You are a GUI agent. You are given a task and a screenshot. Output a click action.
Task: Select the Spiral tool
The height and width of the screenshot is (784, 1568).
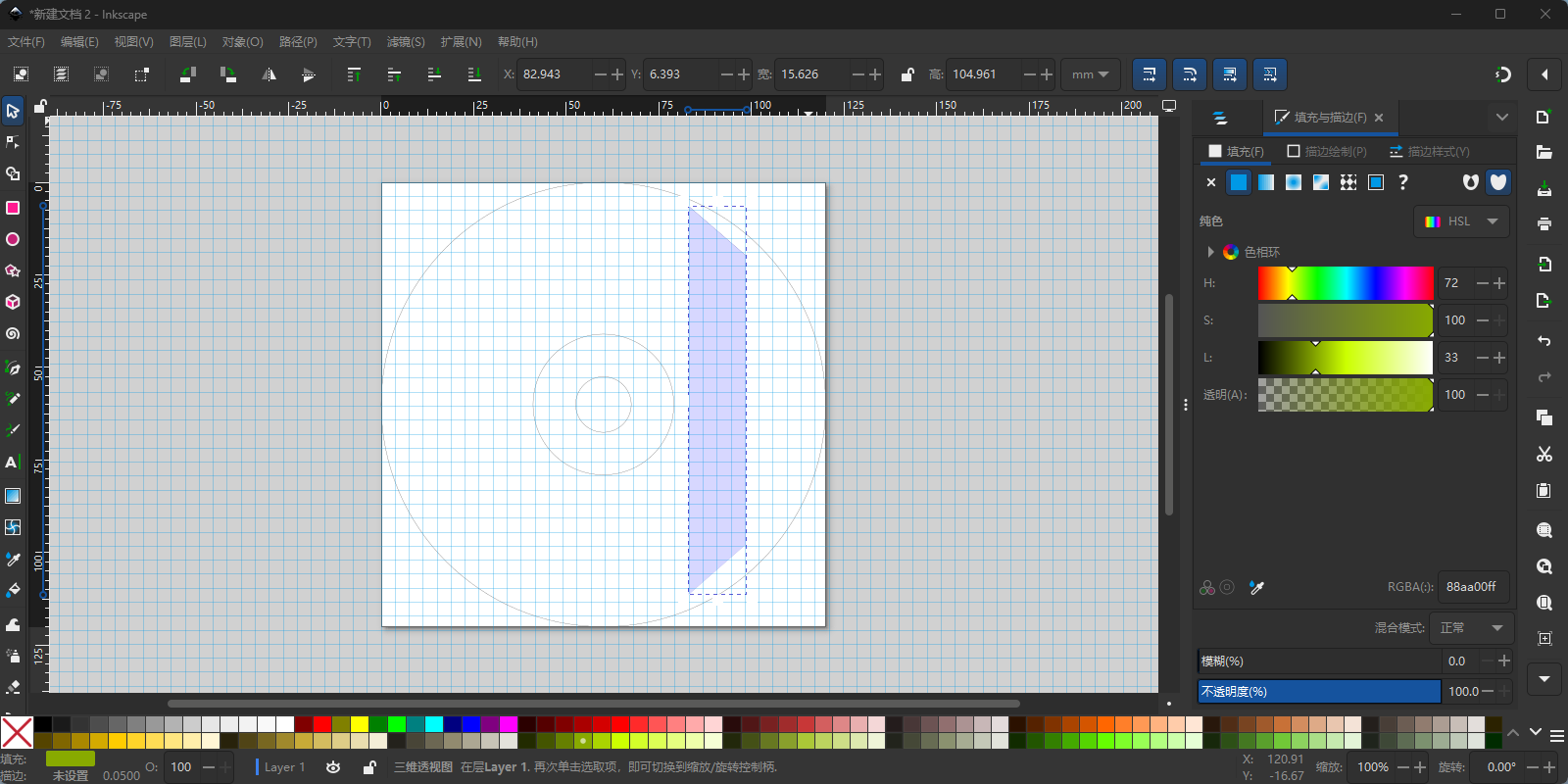click(x=13, y=334)
